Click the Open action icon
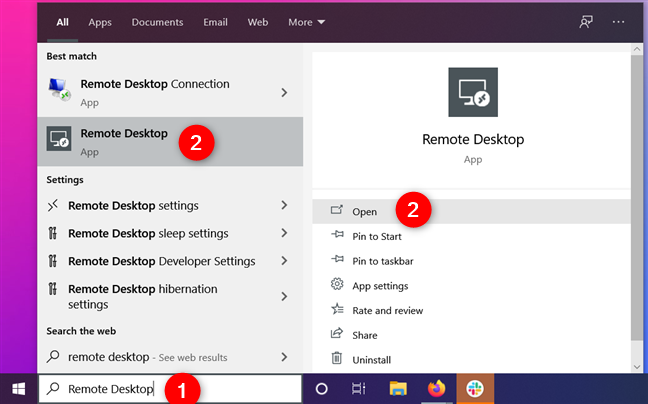This screenshot has height=404, width=648. point(337,210)
